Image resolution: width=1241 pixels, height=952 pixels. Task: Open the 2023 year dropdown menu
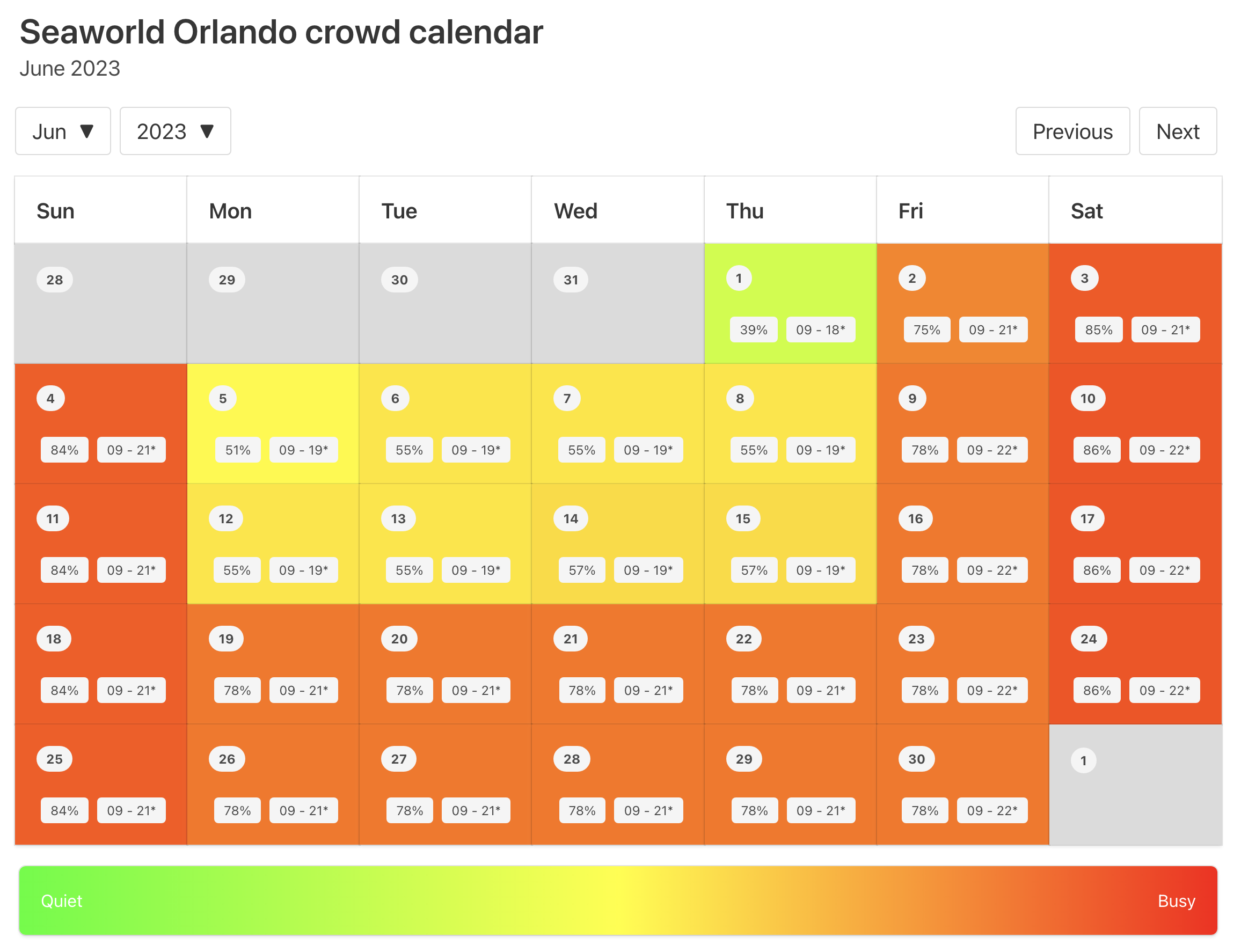tap(174, 131)
